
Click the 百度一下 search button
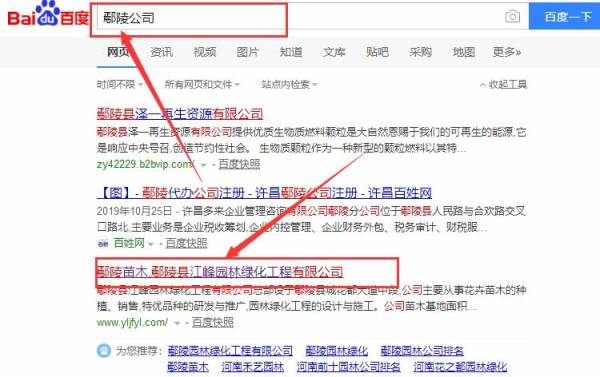tap(564, 16)
